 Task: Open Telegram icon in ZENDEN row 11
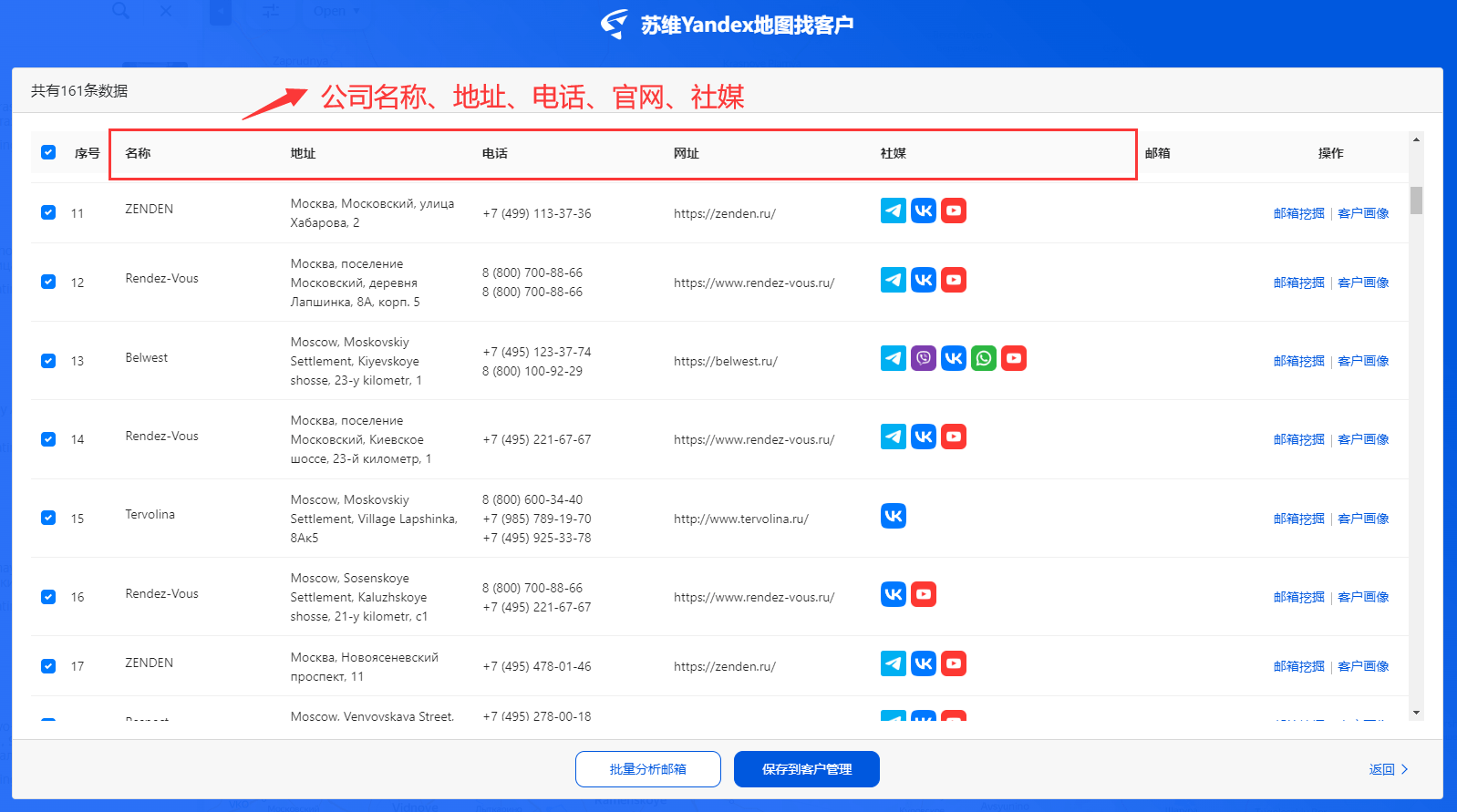(x=894, y=211)
